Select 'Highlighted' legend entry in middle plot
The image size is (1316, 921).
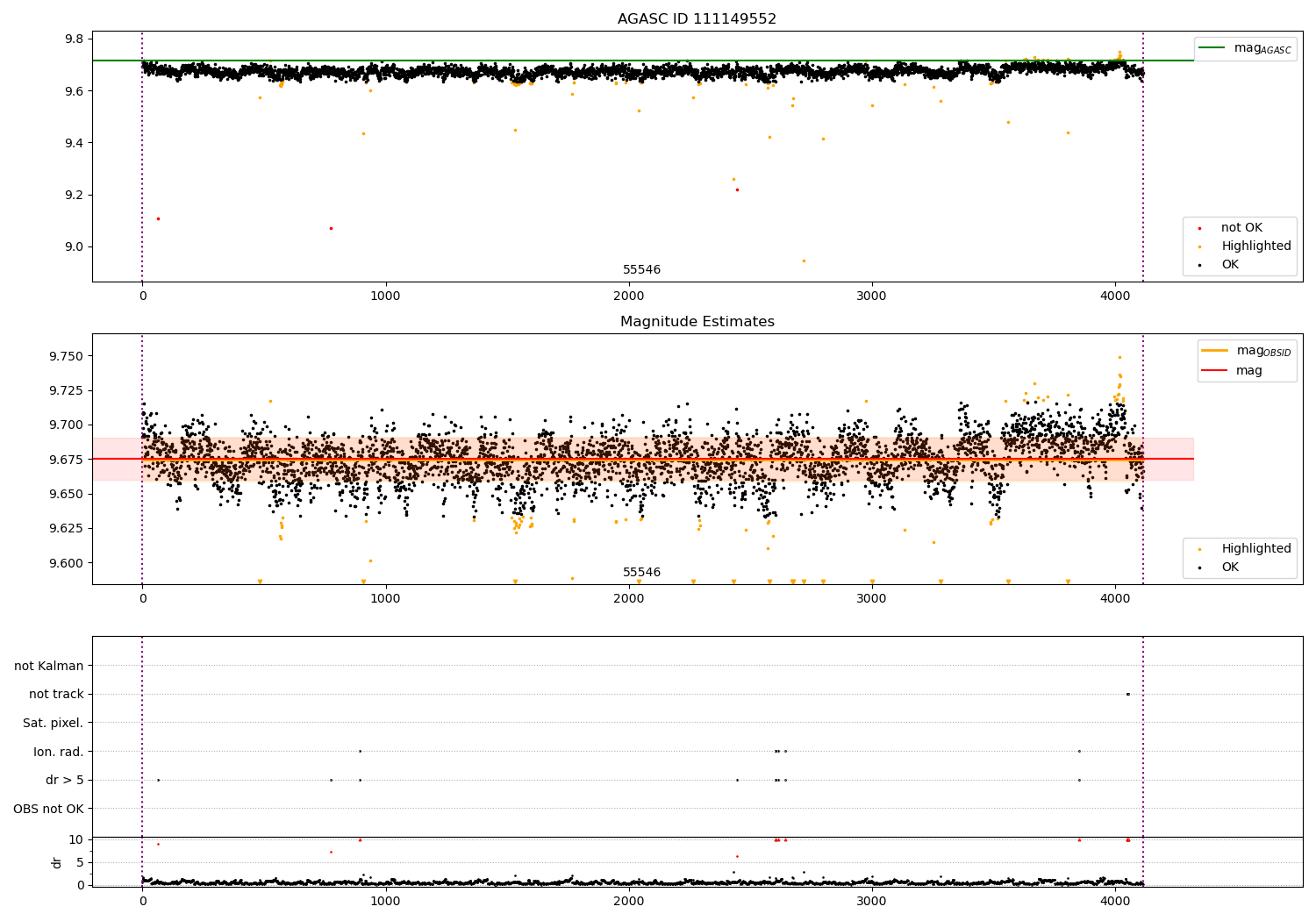coord(1255,549)
